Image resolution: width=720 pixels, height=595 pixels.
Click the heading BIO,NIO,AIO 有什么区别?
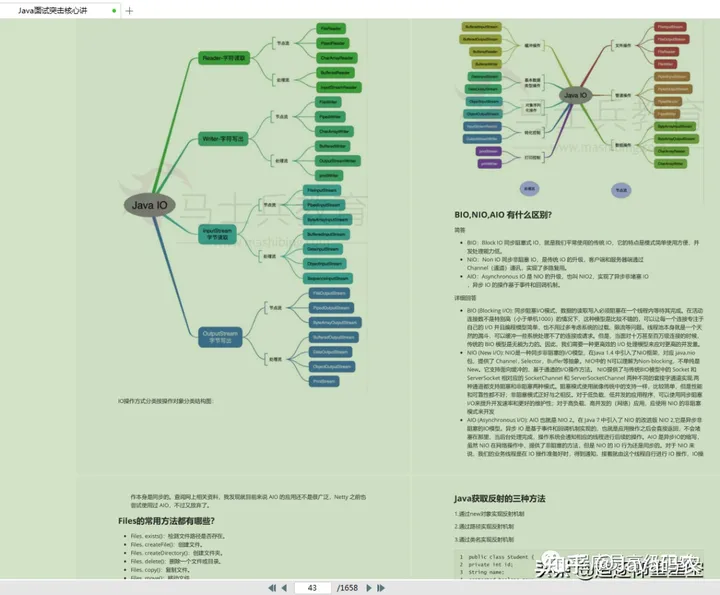tap(503, 214)
